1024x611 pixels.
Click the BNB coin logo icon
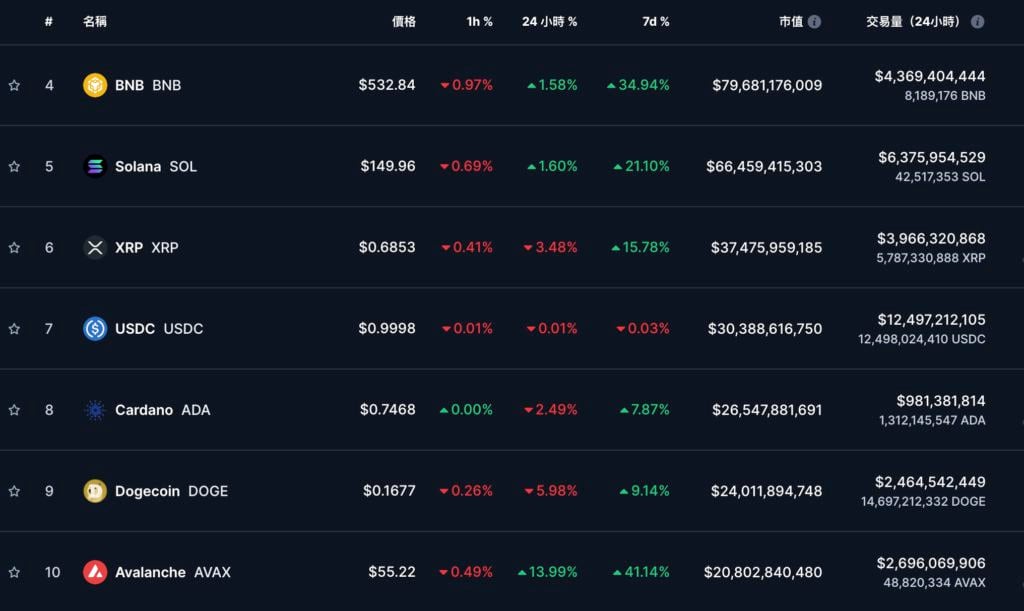[95, 85]
